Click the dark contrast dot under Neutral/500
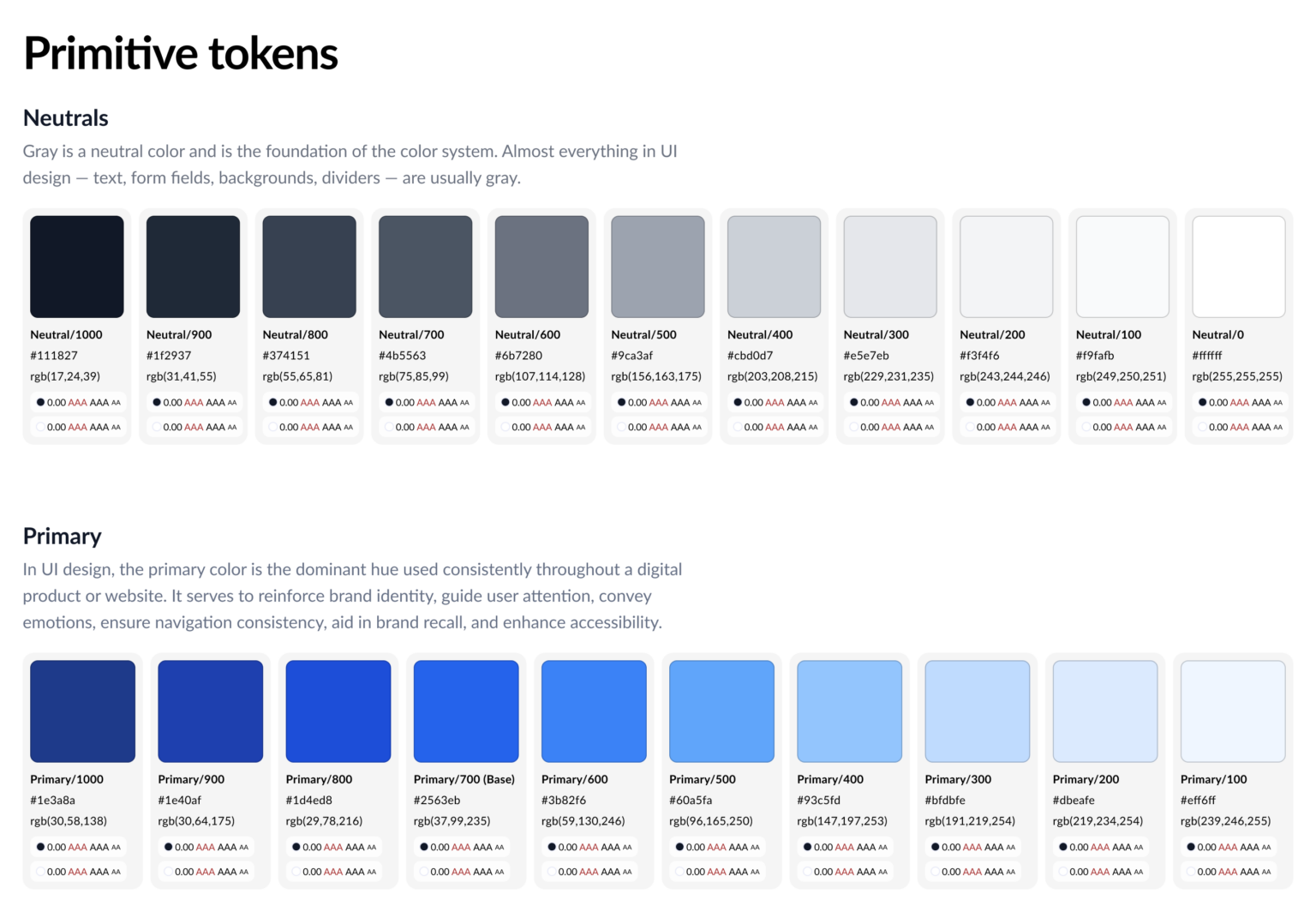This screenshot has width=1316, height=912. click(621, 402)
